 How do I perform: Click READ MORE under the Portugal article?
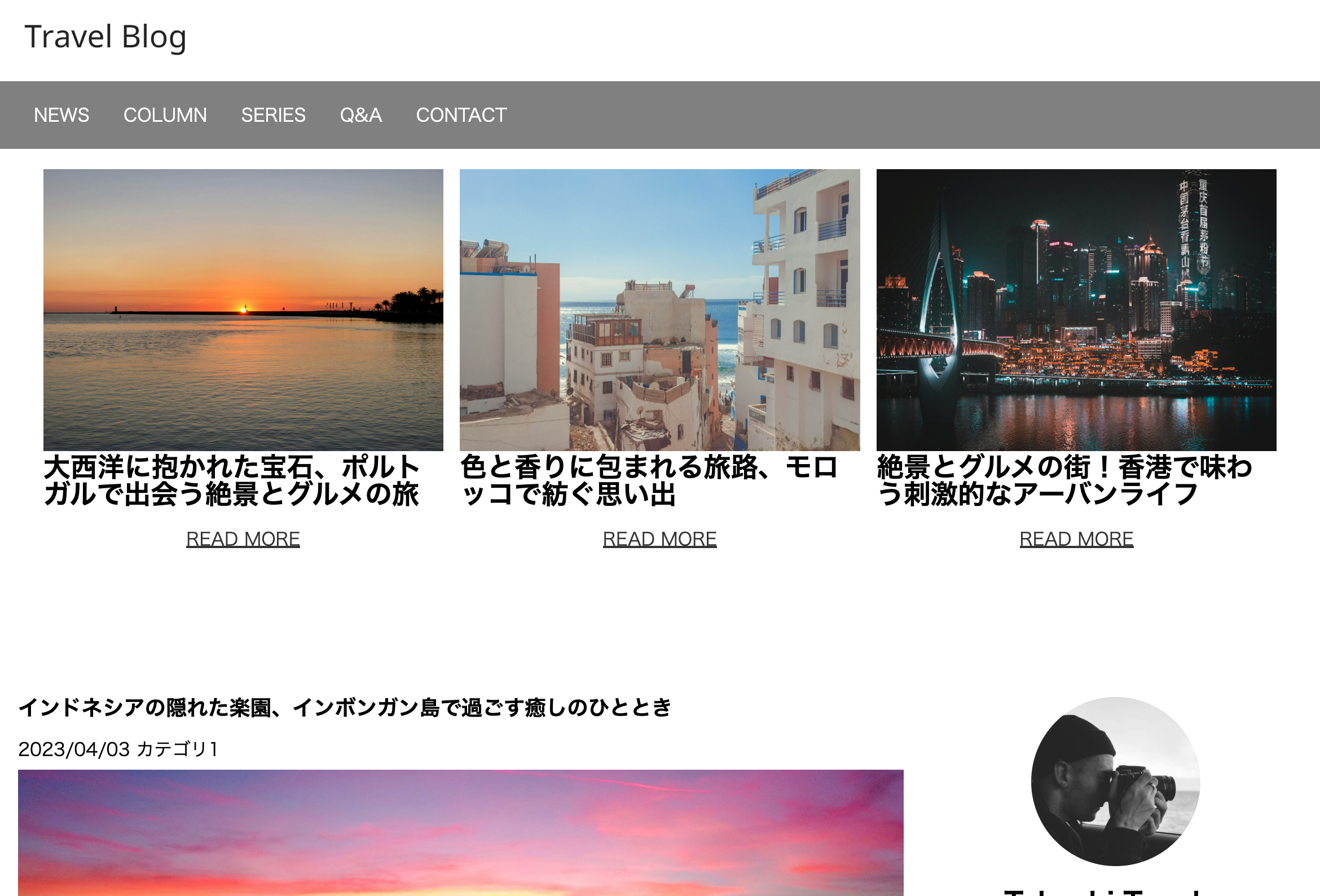click(243, 539)
